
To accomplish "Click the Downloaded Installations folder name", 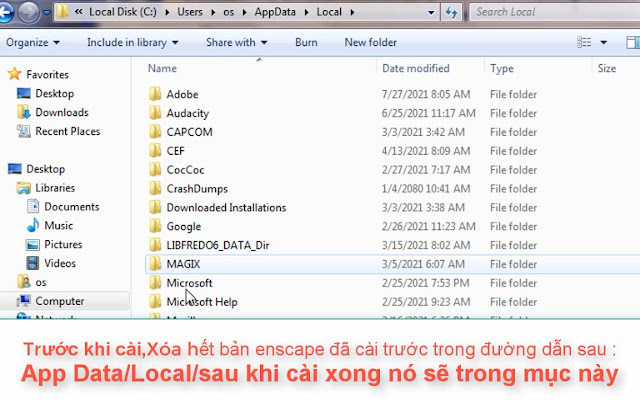I will pyautogui.click(x=226, y=207).
